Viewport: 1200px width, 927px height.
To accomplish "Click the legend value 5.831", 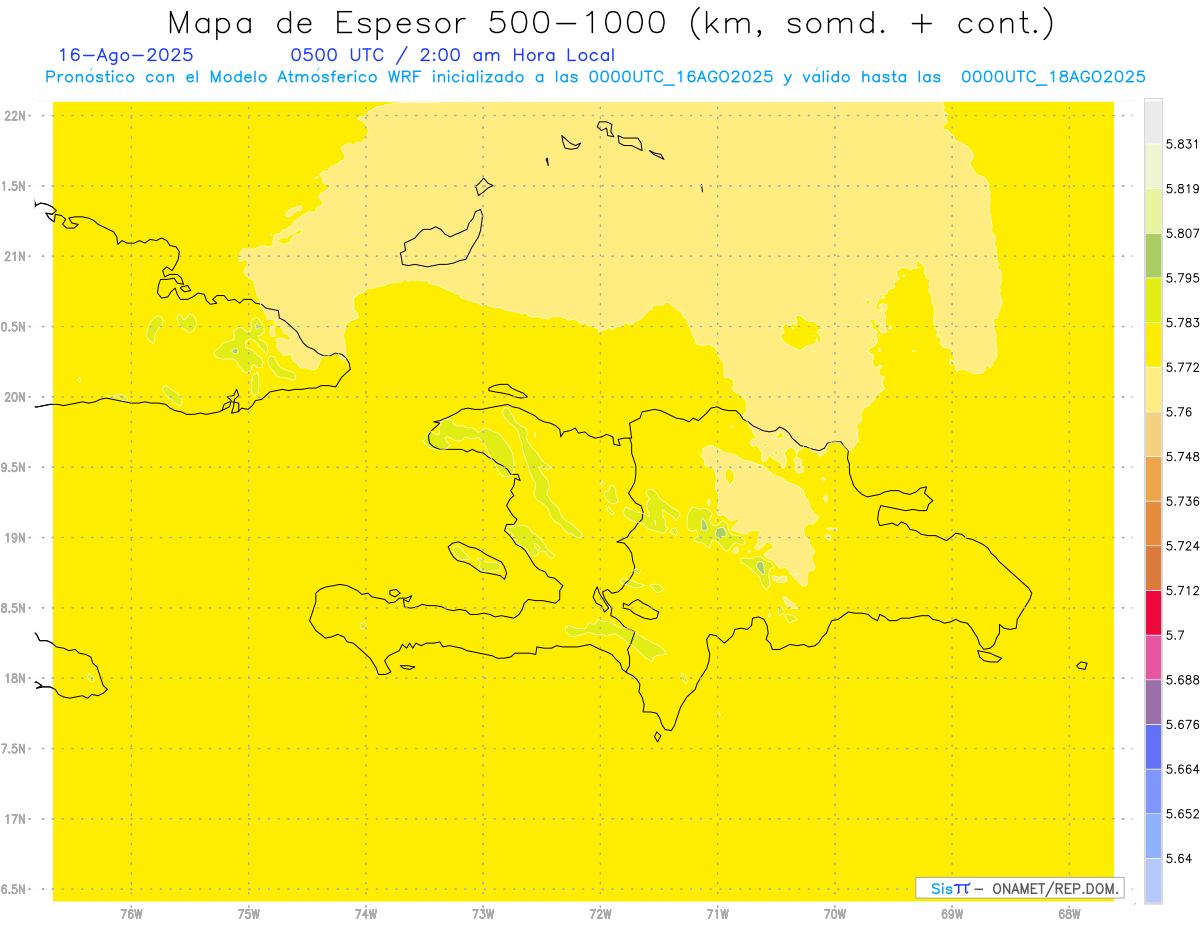I will point(1183,144).
